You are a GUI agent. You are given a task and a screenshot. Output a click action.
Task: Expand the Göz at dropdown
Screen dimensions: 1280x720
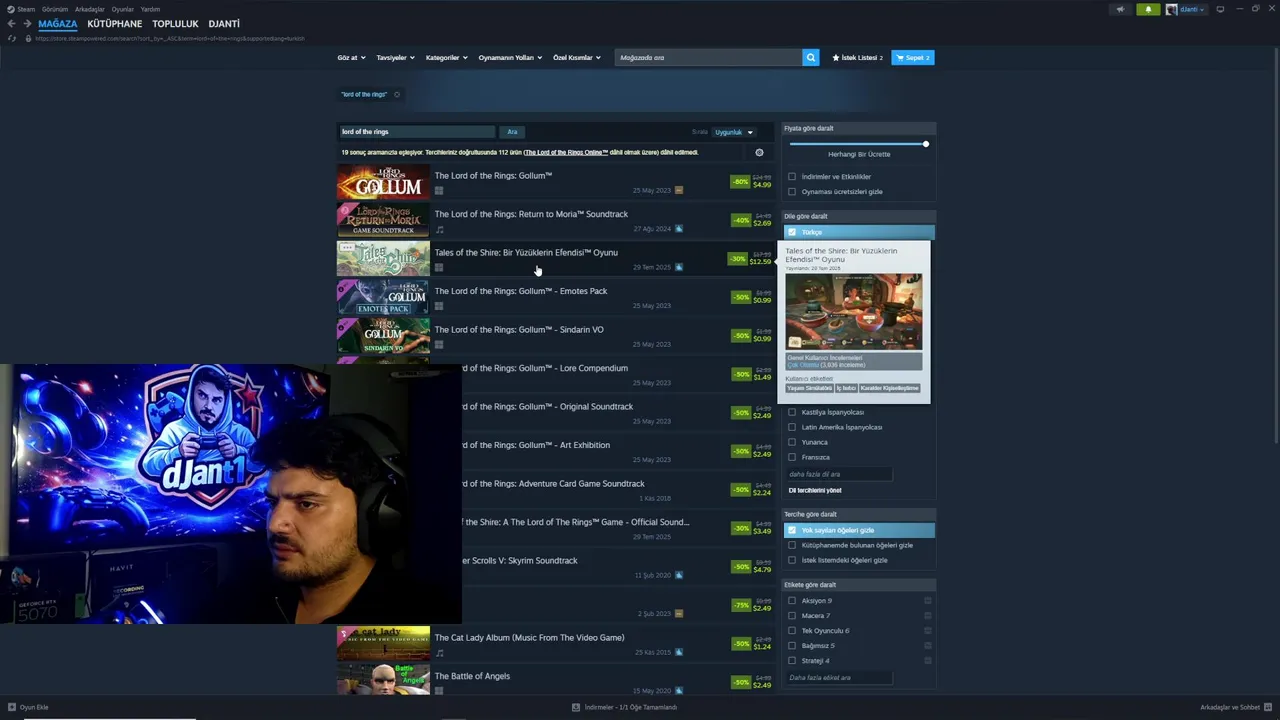351,58
